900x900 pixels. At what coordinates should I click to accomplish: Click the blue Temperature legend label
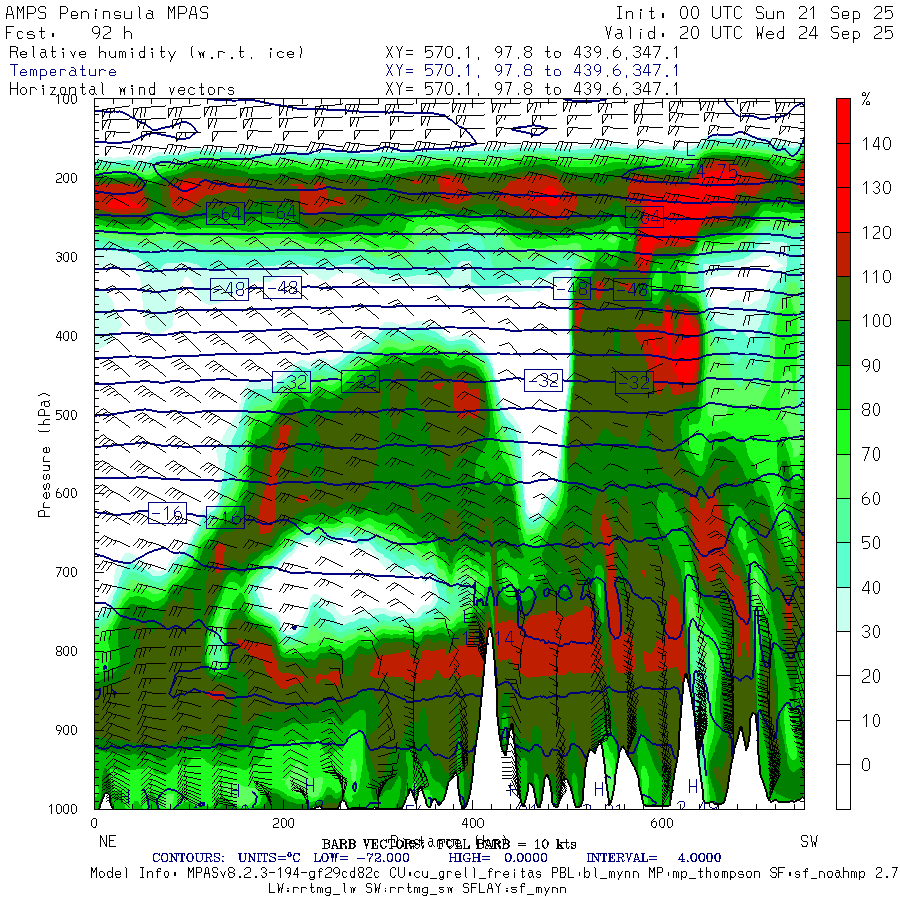click(63, 71)
